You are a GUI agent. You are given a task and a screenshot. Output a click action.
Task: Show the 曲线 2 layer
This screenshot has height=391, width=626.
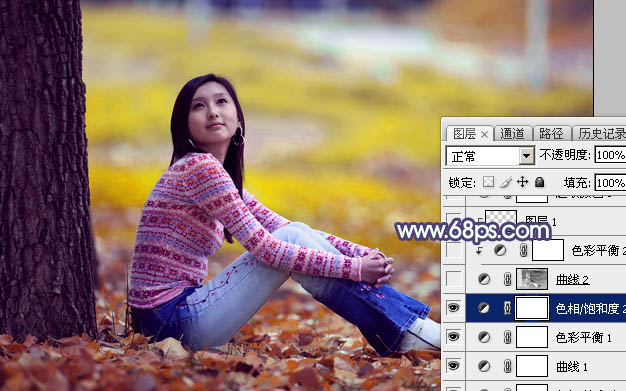[454, 279]
